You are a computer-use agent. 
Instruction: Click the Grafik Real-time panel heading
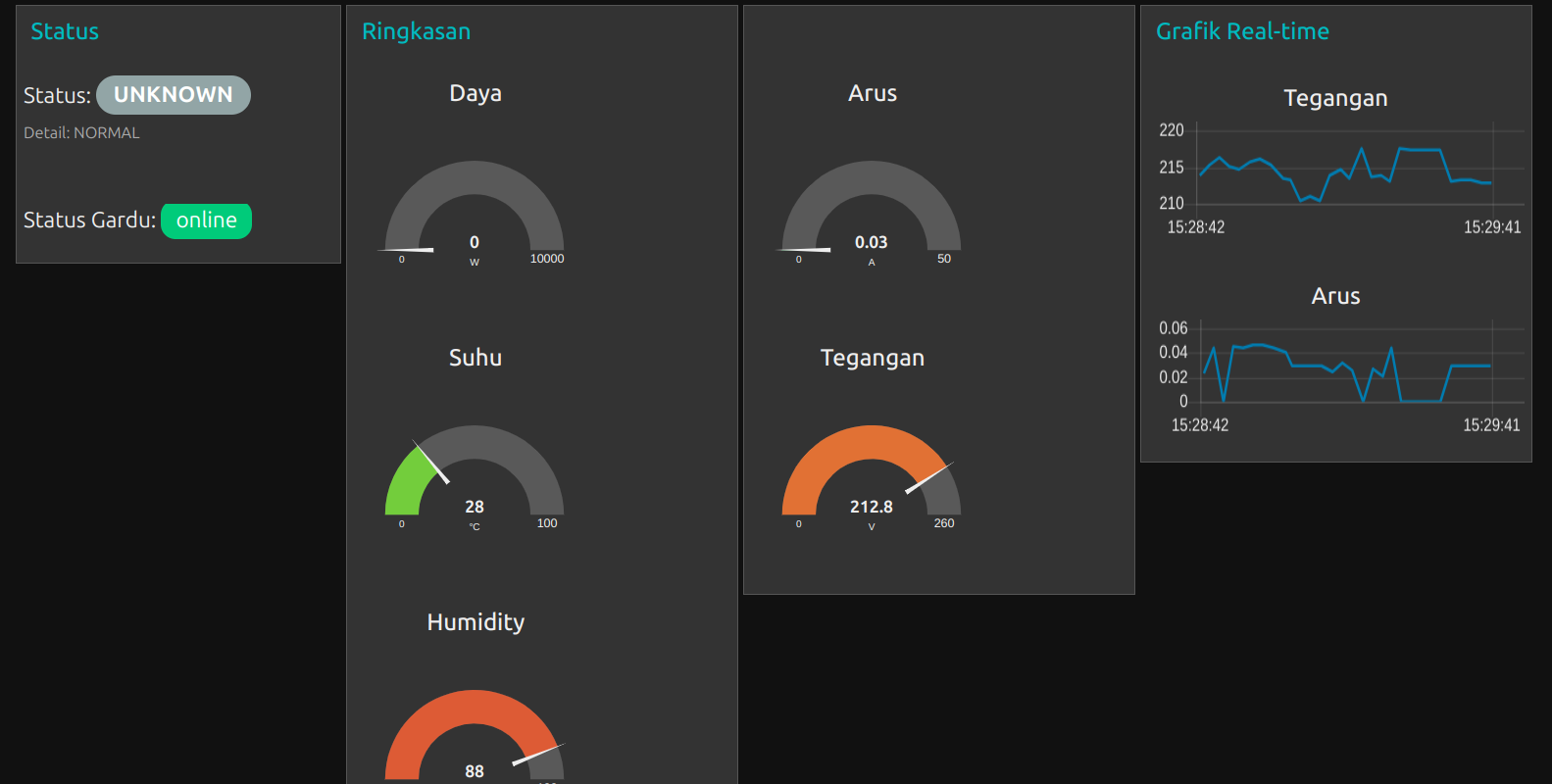point(1242,31)
